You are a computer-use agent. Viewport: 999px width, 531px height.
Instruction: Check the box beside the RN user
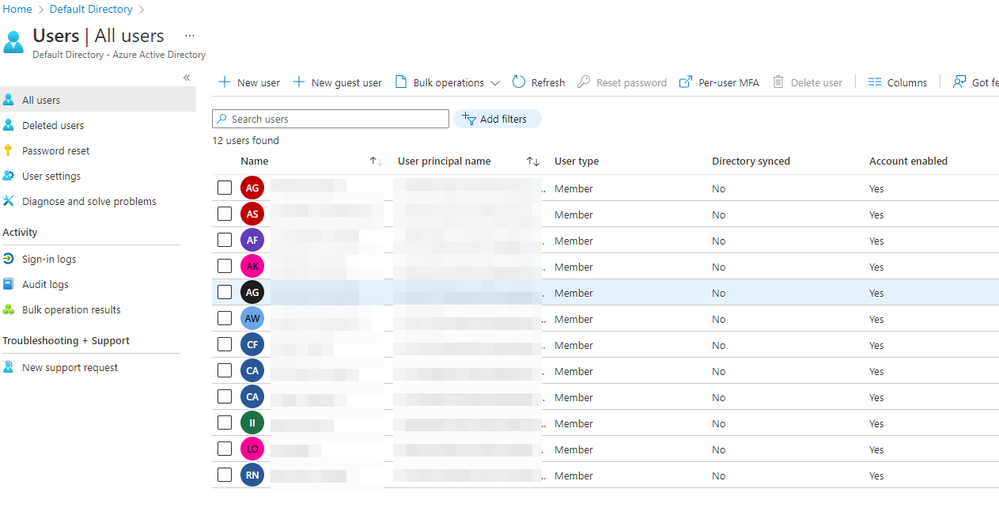coord(224,475)
